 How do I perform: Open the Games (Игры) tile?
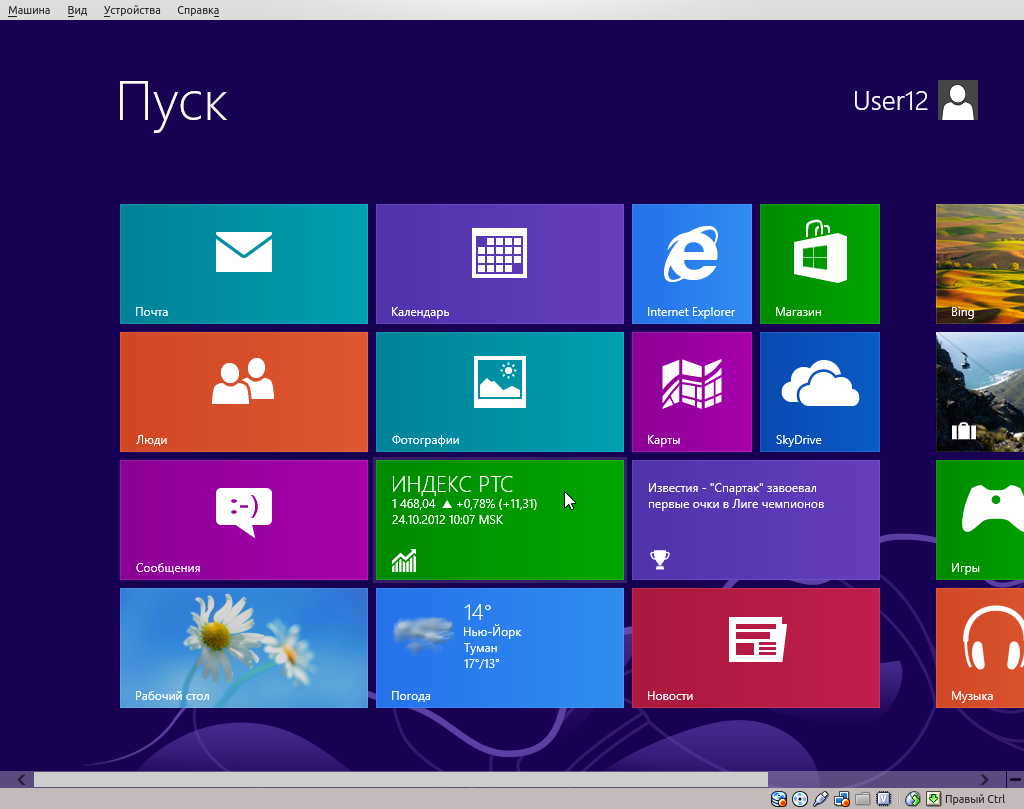(x=980, y=520)
